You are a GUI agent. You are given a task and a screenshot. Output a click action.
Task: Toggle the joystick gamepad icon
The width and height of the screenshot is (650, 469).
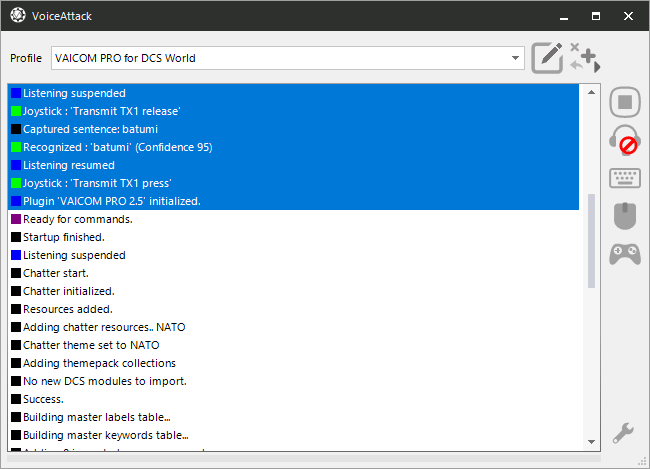(625, 254)
